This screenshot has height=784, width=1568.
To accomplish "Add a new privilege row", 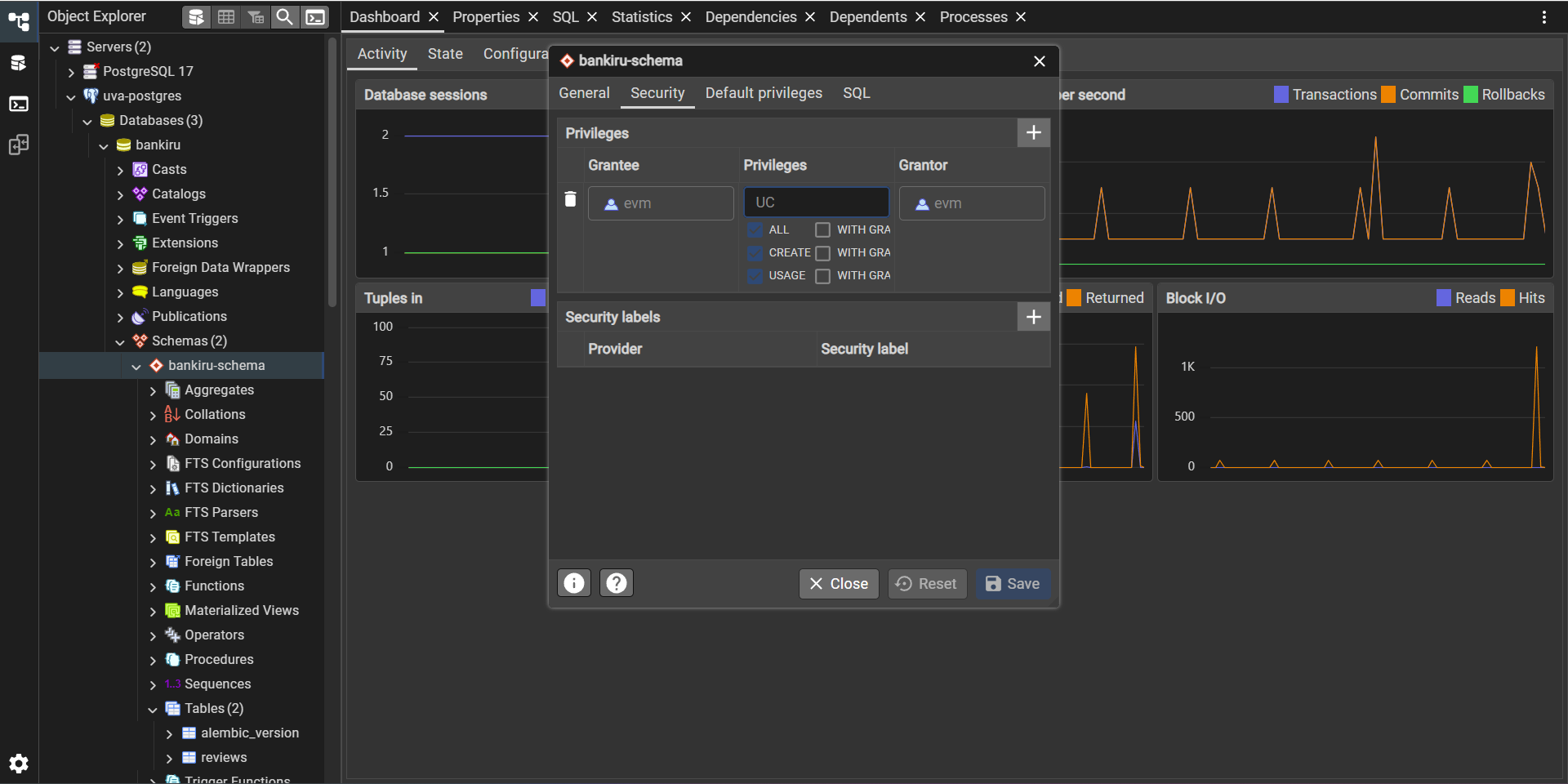I will click(x=1033, y=132).
